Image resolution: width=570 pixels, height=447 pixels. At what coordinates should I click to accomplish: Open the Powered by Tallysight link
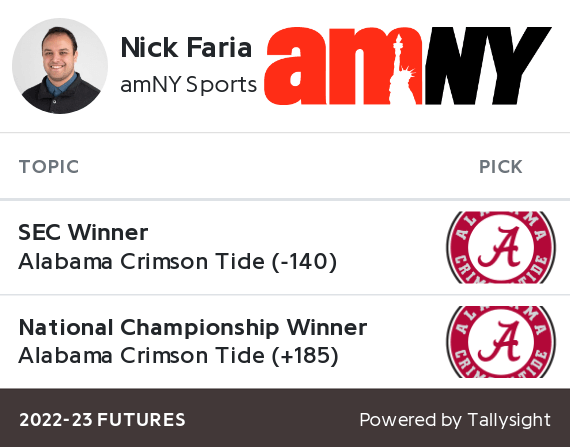pos(455,420)
